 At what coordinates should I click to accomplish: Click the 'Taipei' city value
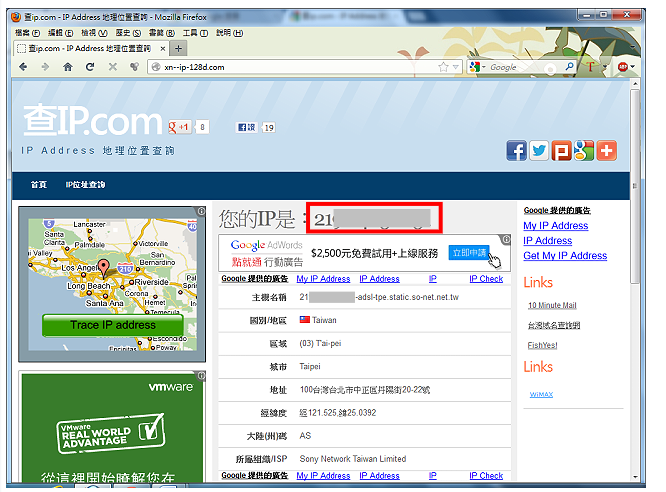click(310, 366)
